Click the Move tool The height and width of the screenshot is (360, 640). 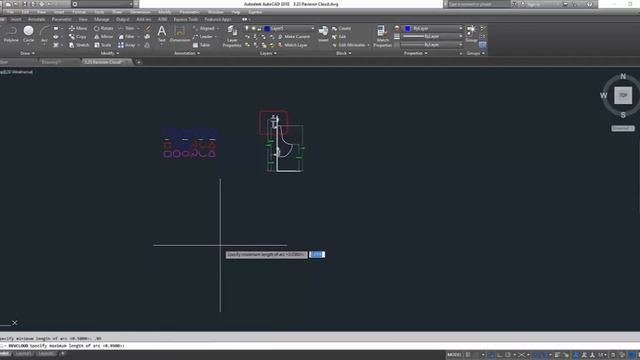(78, 28)
